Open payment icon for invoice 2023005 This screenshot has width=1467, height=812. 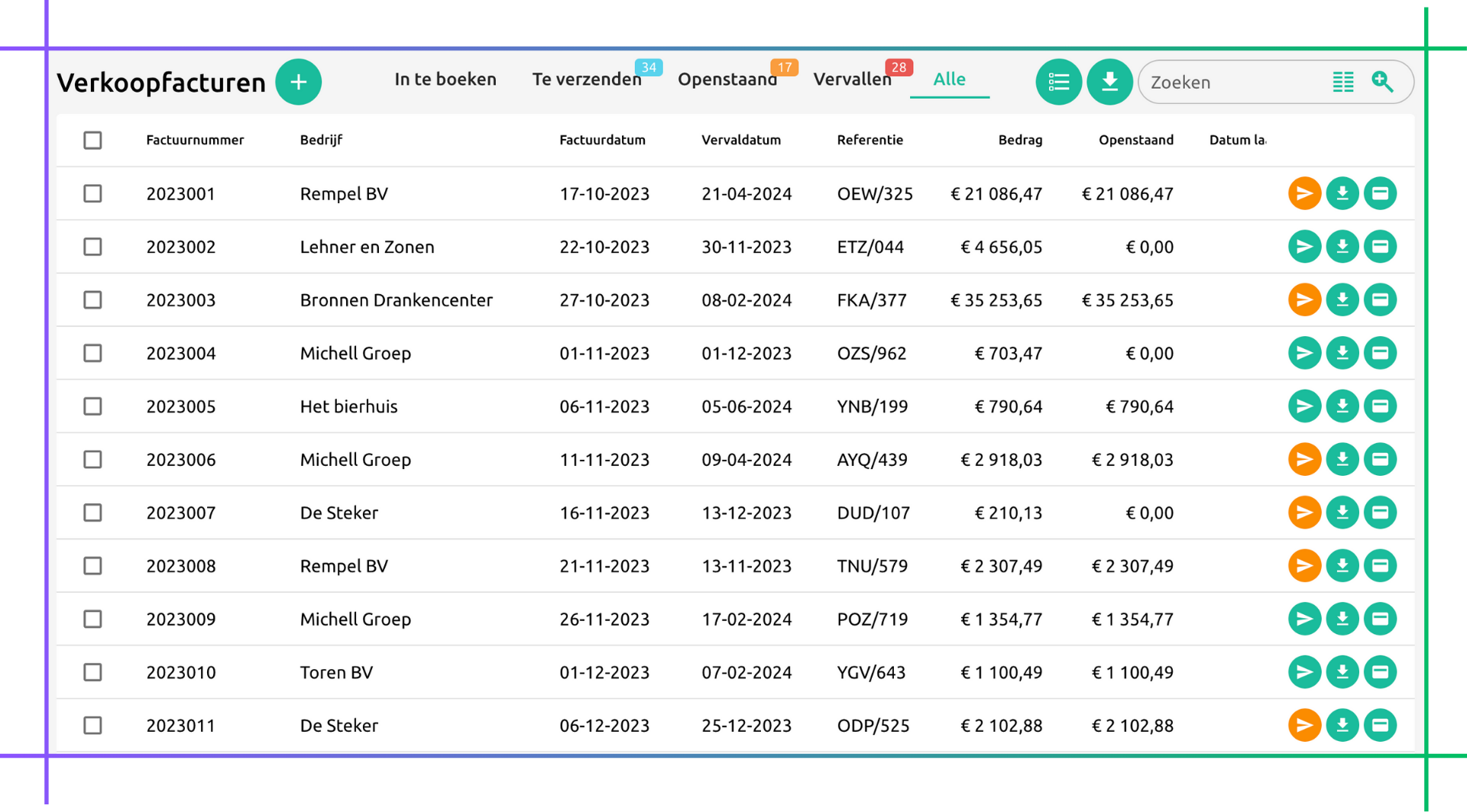pyautogui.click(x=1380, y=406)
